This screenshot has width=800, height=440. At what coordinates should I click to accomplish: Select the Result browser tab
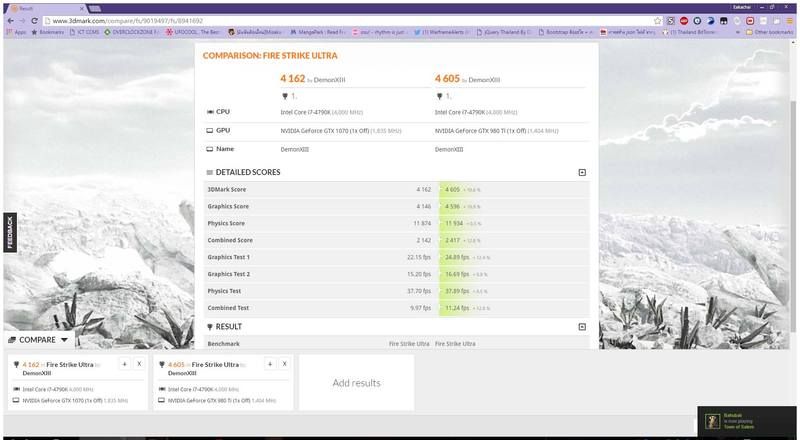point(46,8)
